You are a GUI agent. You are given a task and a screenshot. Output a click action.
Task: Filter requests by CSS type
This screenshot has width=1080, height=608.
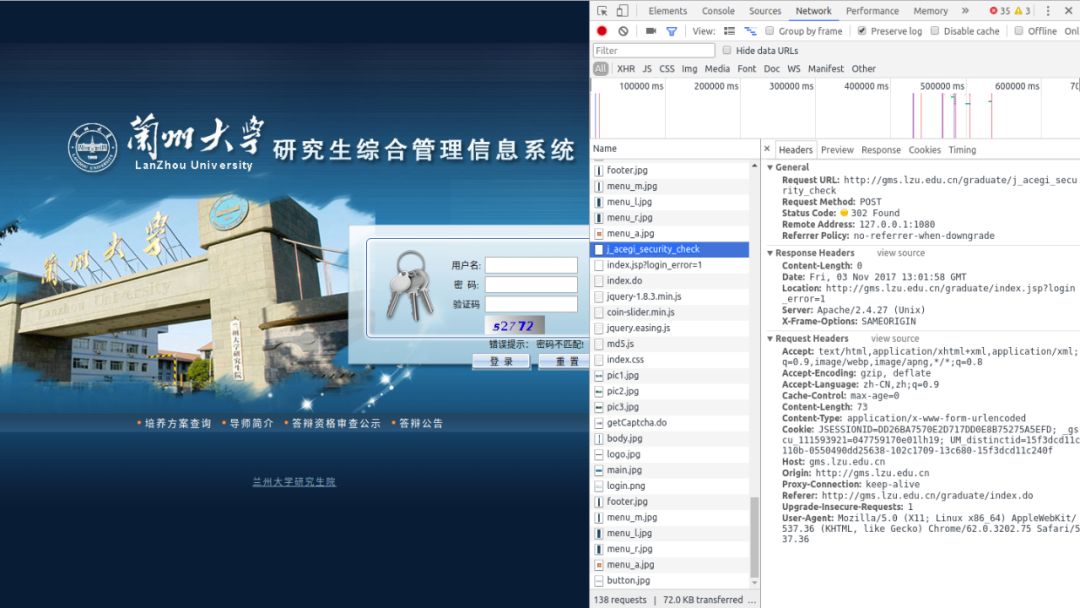point(667,69)
